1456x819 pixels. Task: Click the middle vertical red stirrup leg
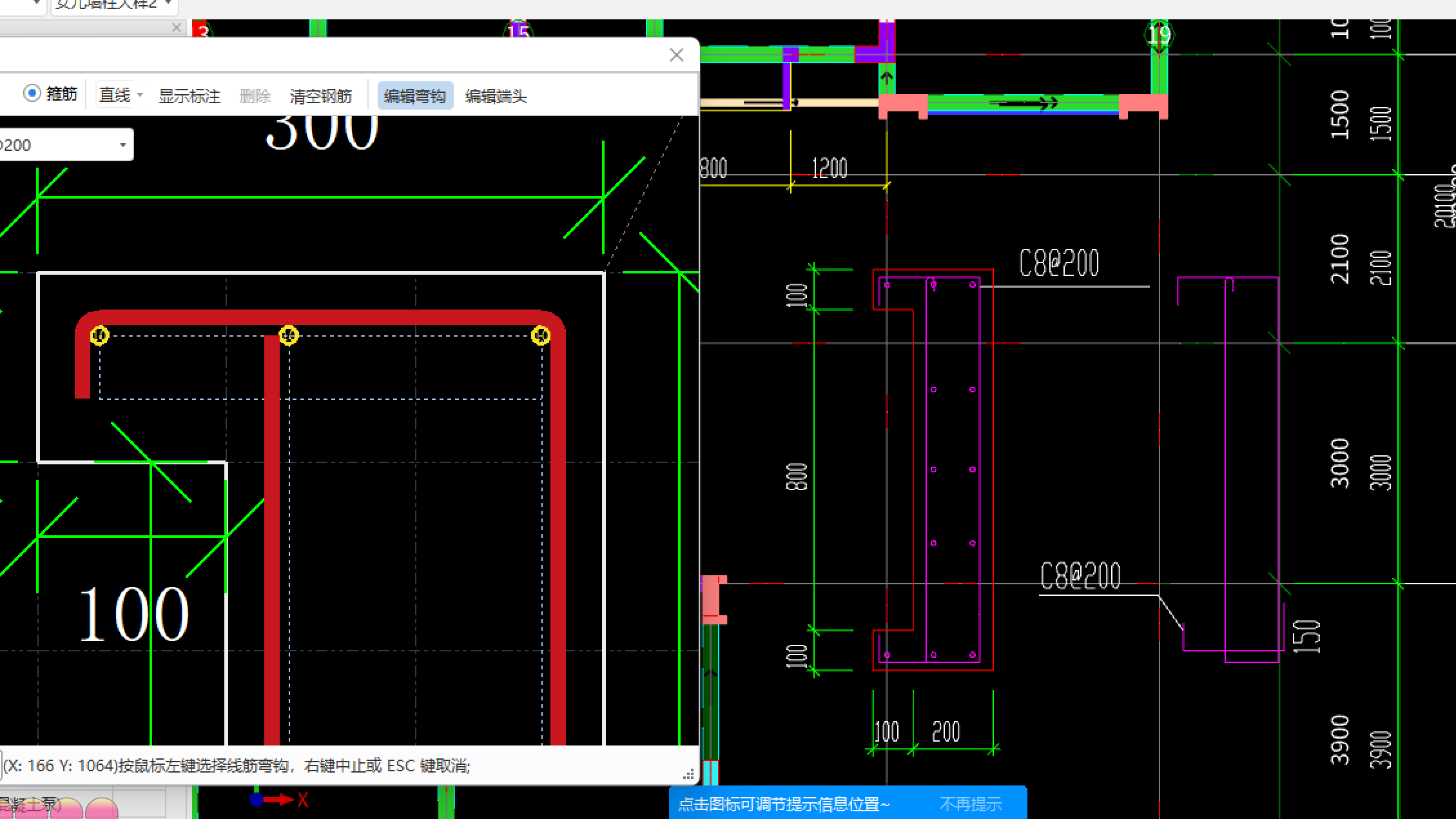pos(272,540)
